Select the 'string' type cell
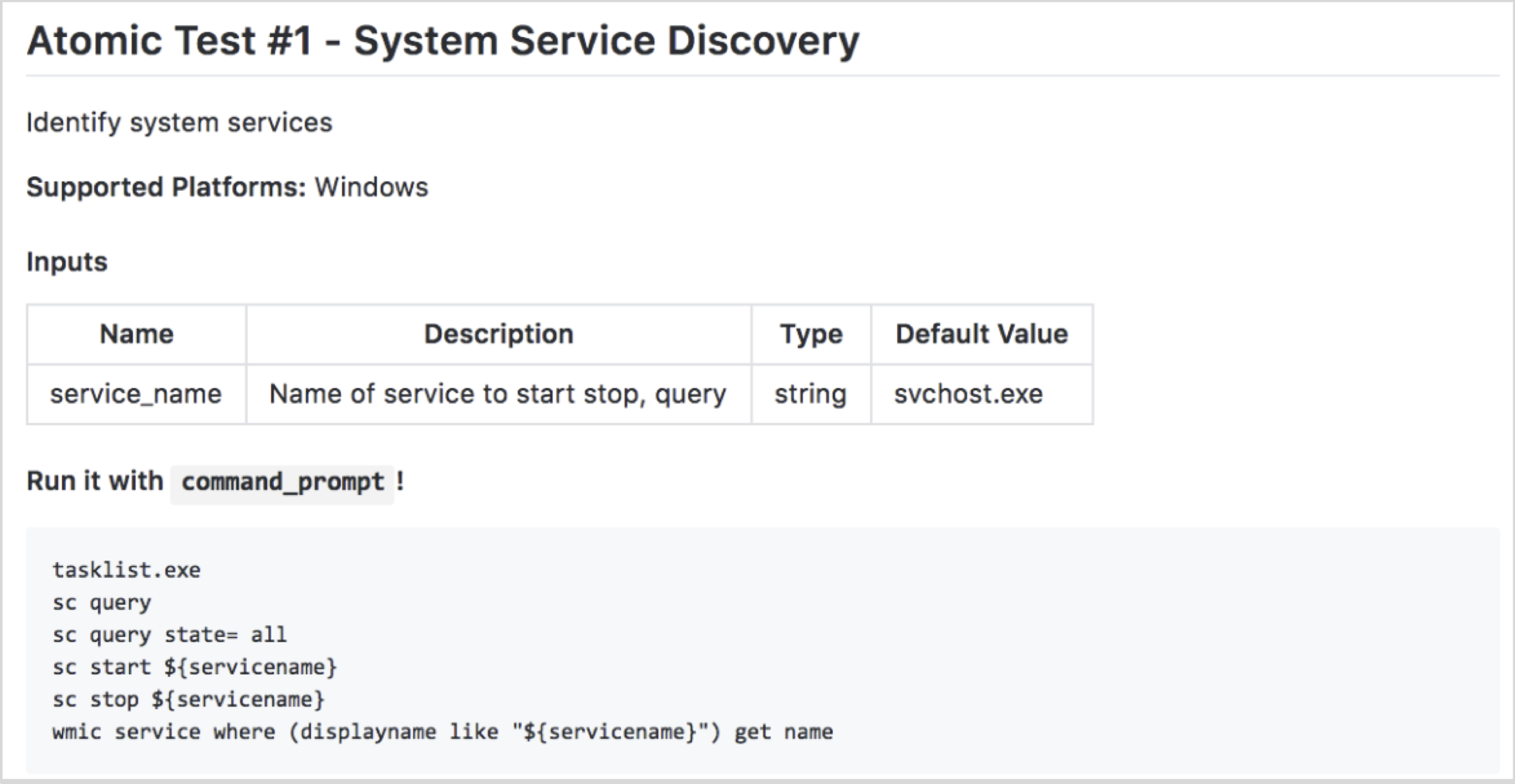This screenshot has width=1515, height=784. click(x=811, y=394)
